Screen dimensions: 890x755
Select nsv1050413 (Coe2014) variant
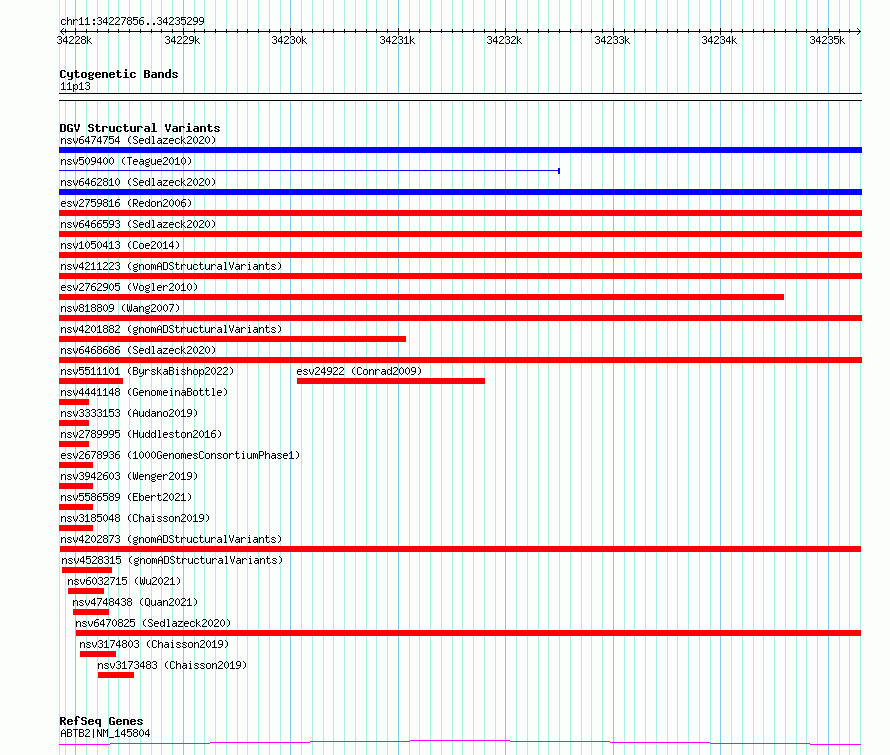pyautogui.click(x=120, y=245)
